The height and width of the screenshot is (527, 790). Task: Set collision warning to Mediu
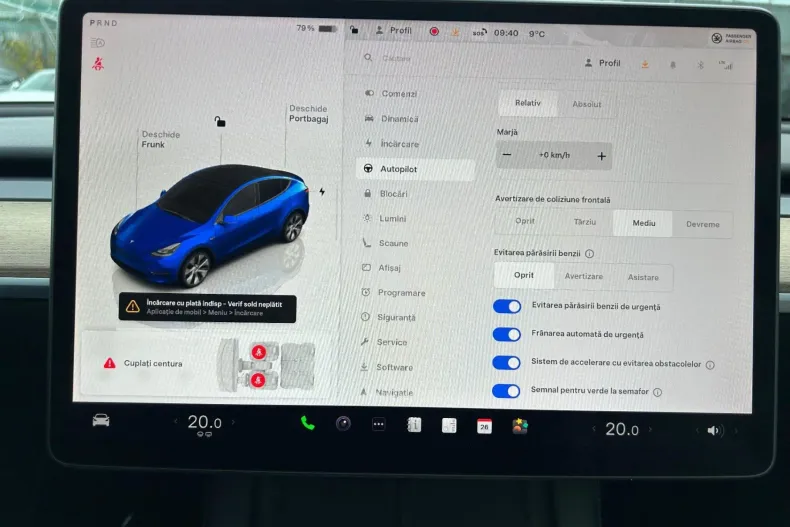pos(643,223)
